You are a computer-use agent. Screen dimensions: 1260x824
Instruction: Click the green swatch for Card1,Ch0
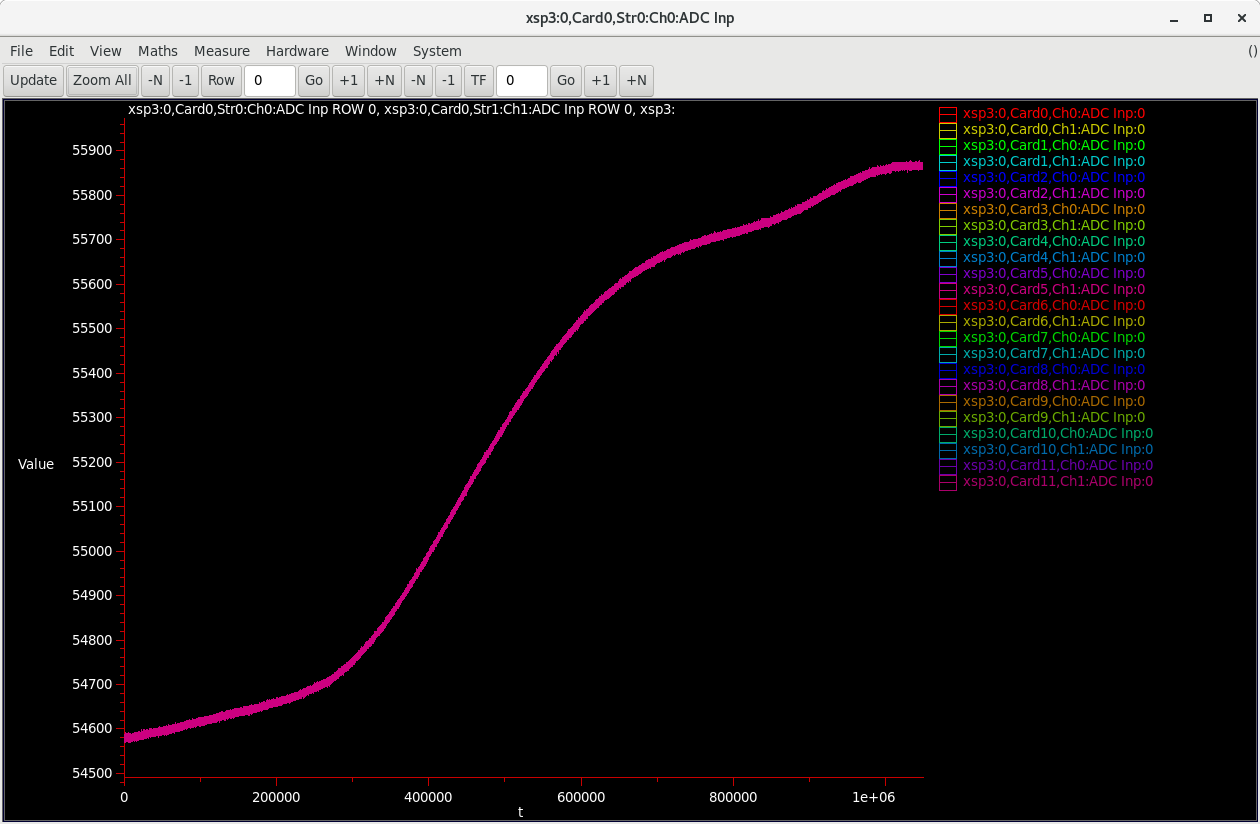948,146
